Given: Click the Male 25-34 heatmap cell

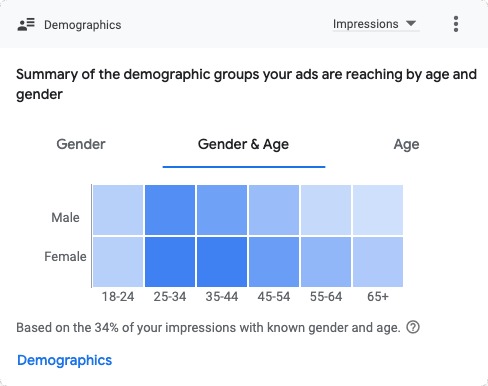Looking at the screenshot, I should pos(170,210).
